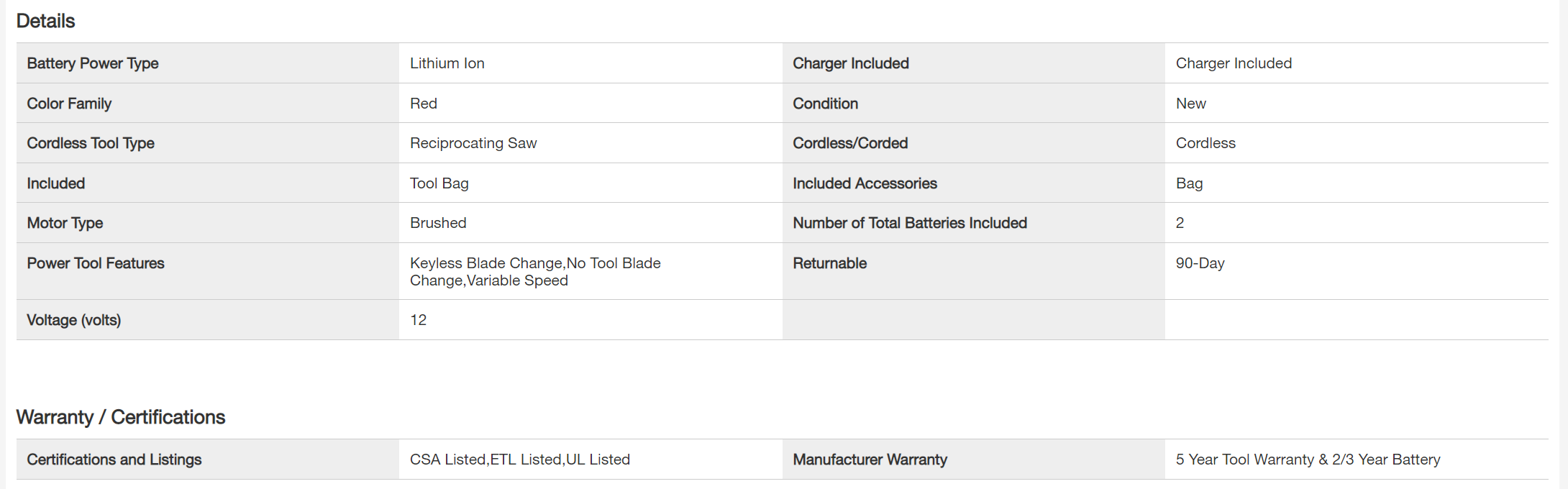Click the Details section heading

point(45,21)
